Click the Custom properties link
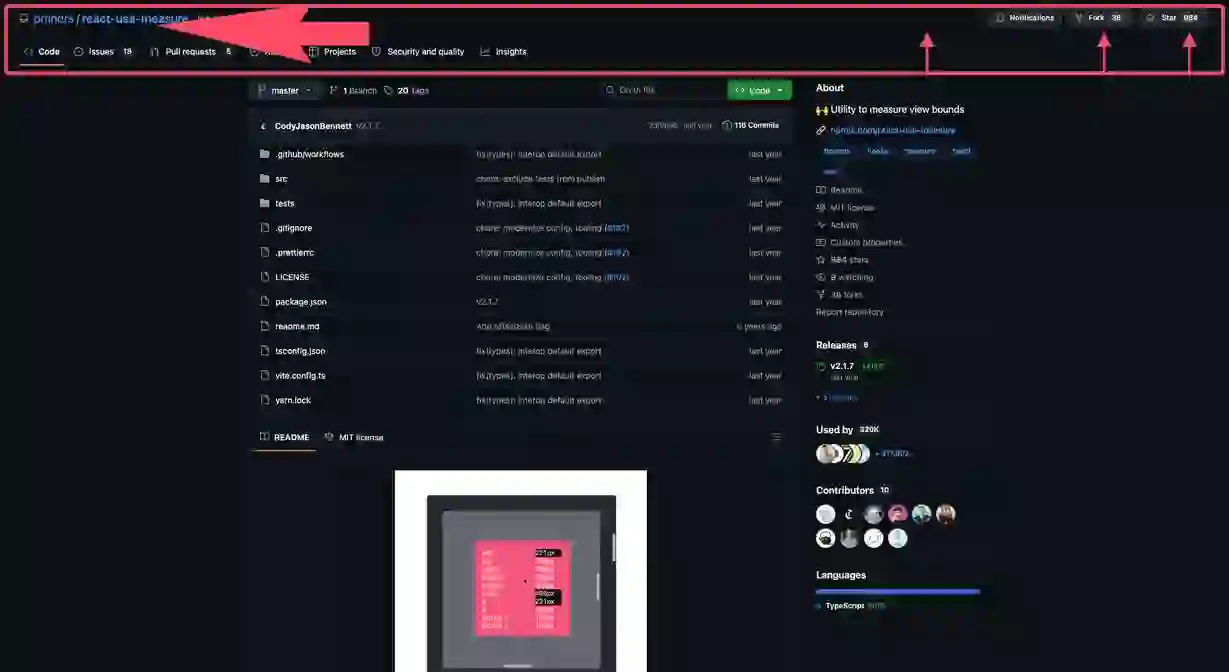Screen dimensions: 1229x672 coord(859,242)
